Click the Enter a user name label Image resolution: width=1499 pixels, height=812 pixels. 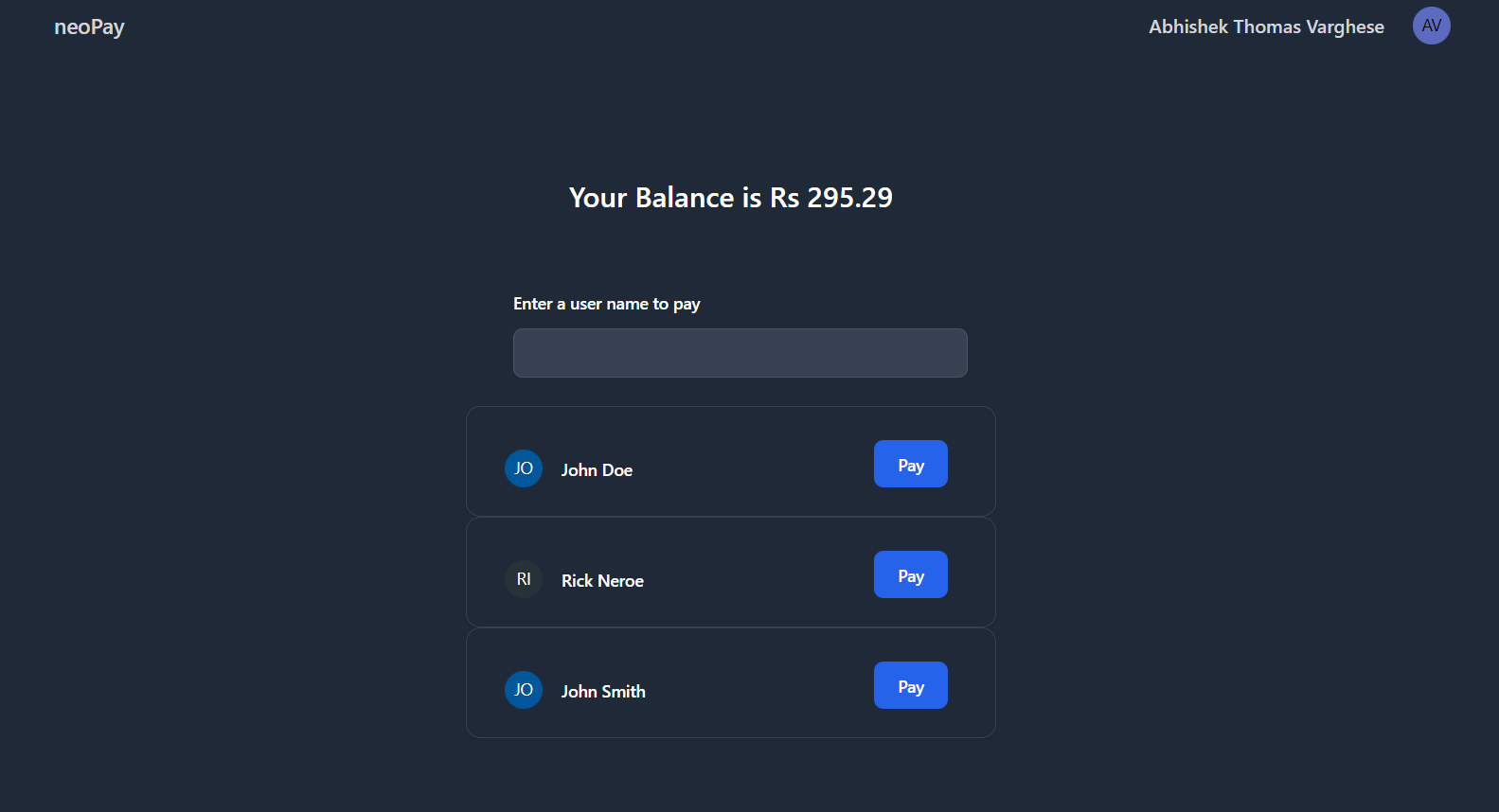[x=607, y=304]
